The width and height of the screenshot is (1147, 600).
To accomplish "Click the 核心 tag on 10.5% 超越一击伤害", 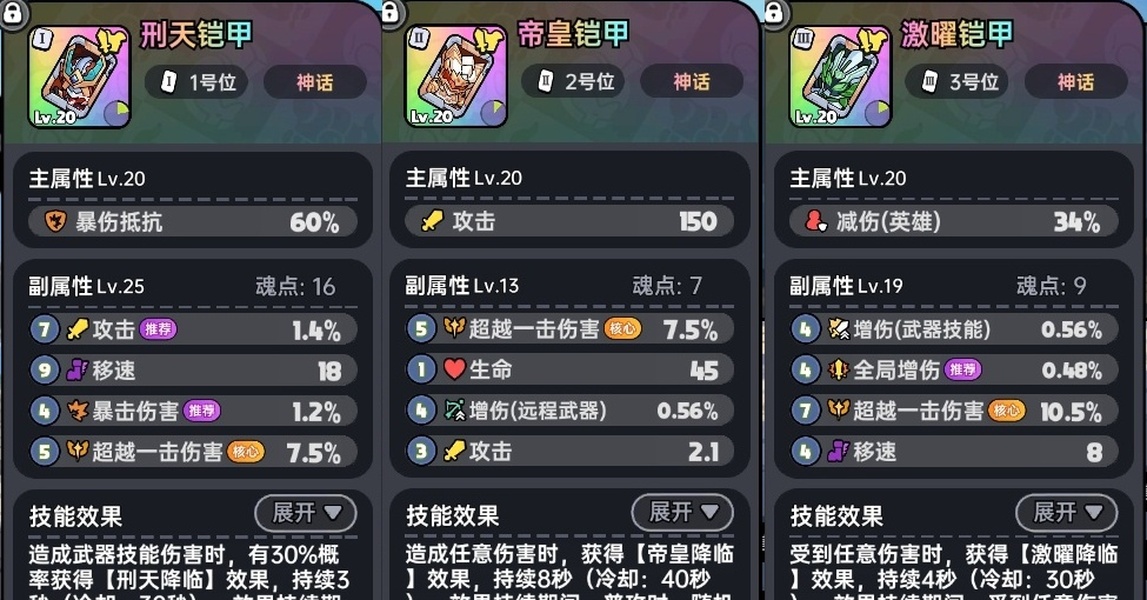I will [x=1006, y=410].
